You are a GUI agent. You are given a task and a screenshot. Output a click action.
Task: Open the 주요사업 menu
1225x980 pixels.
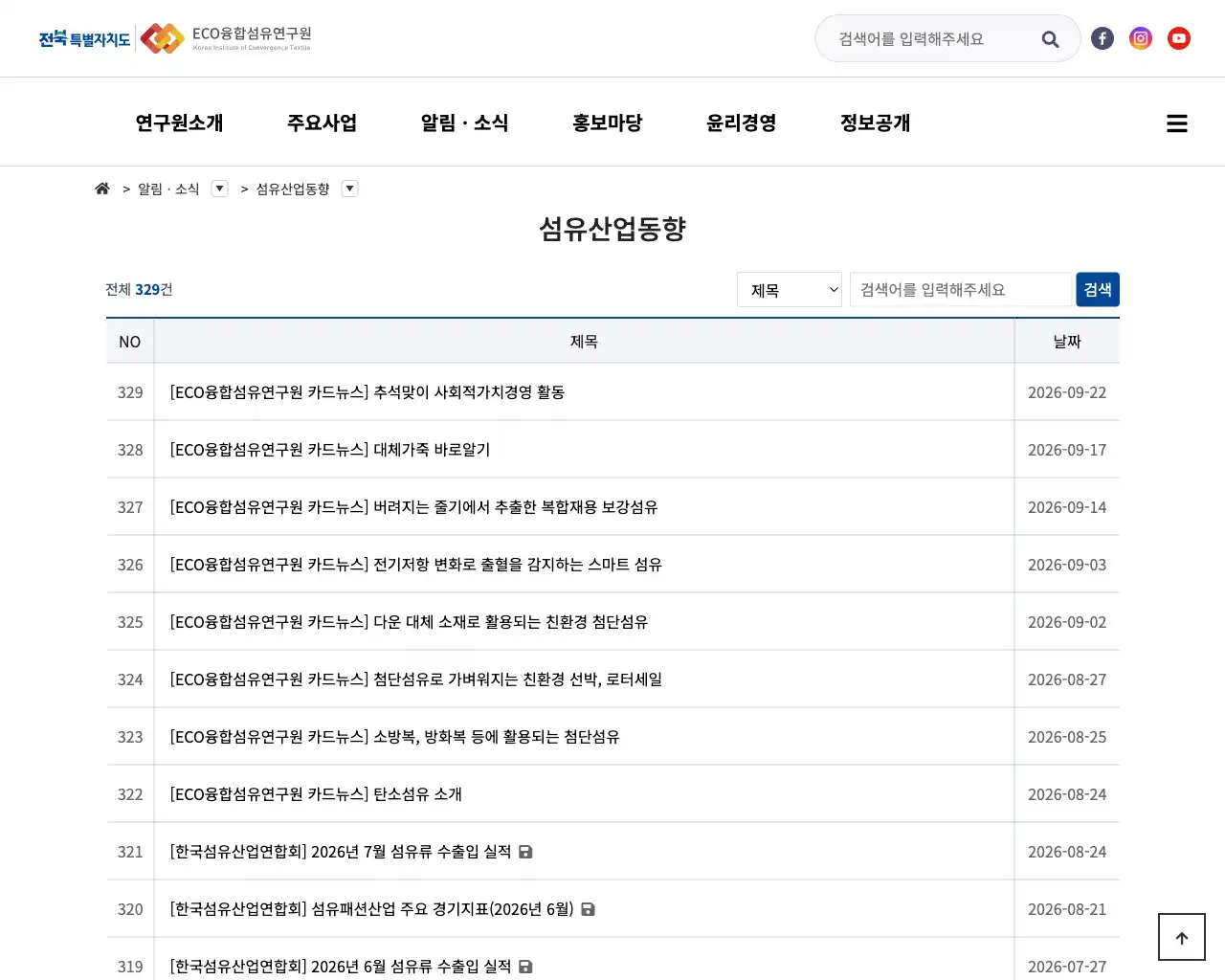(323, 122)
